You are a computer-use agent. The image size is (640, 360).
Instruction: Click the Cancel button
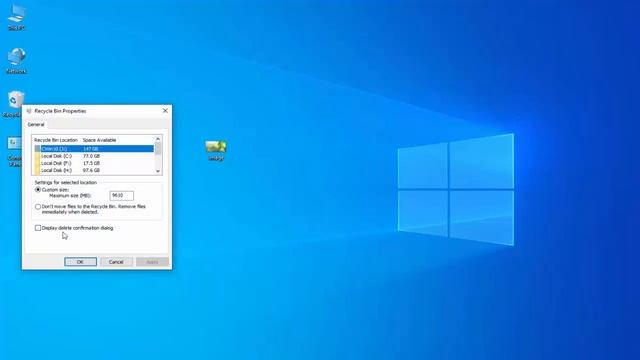pos(116,262)
